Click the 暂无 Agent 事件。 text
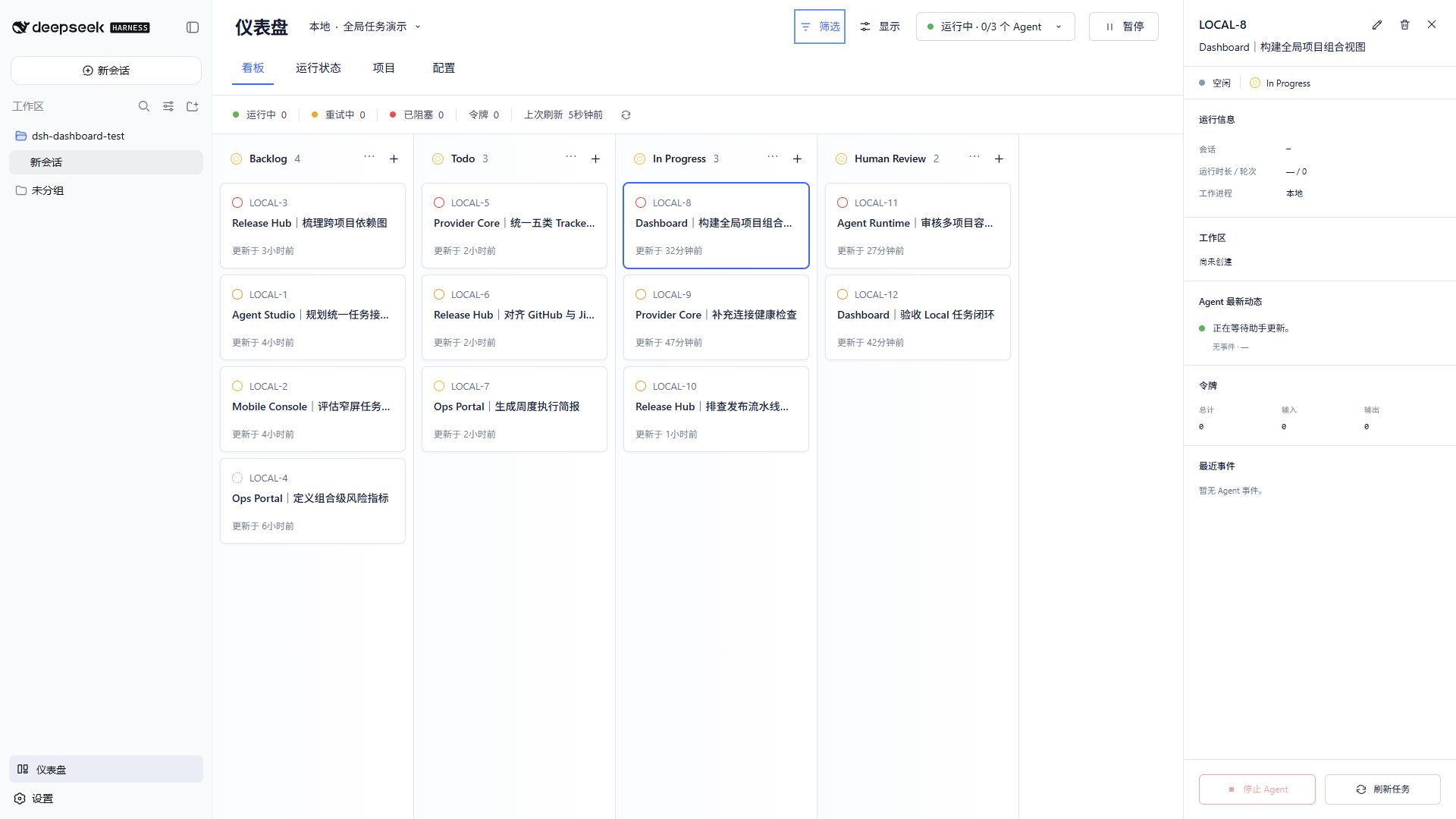 [1232, 491]
